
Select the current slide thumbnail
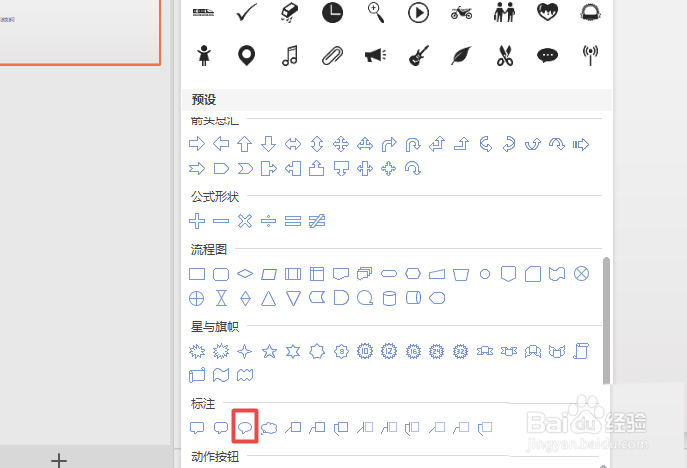(80, 33)
